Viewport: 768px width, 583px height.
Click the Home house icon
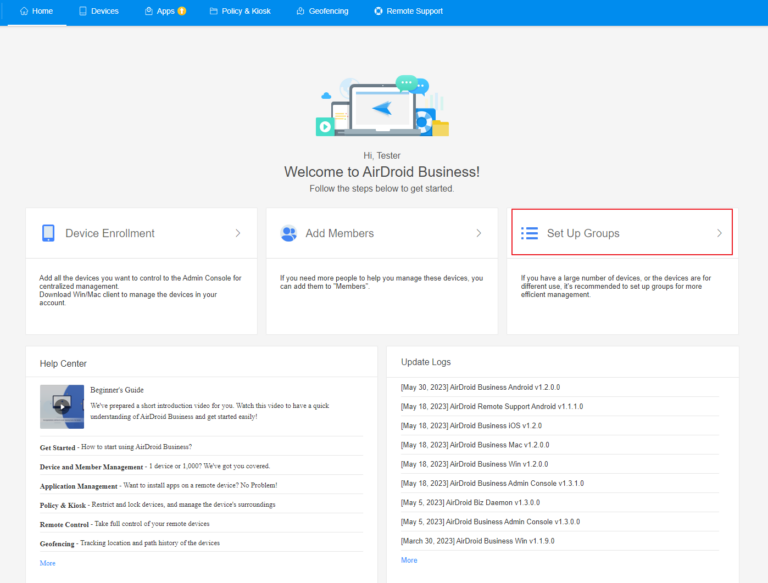pos(24,11)
